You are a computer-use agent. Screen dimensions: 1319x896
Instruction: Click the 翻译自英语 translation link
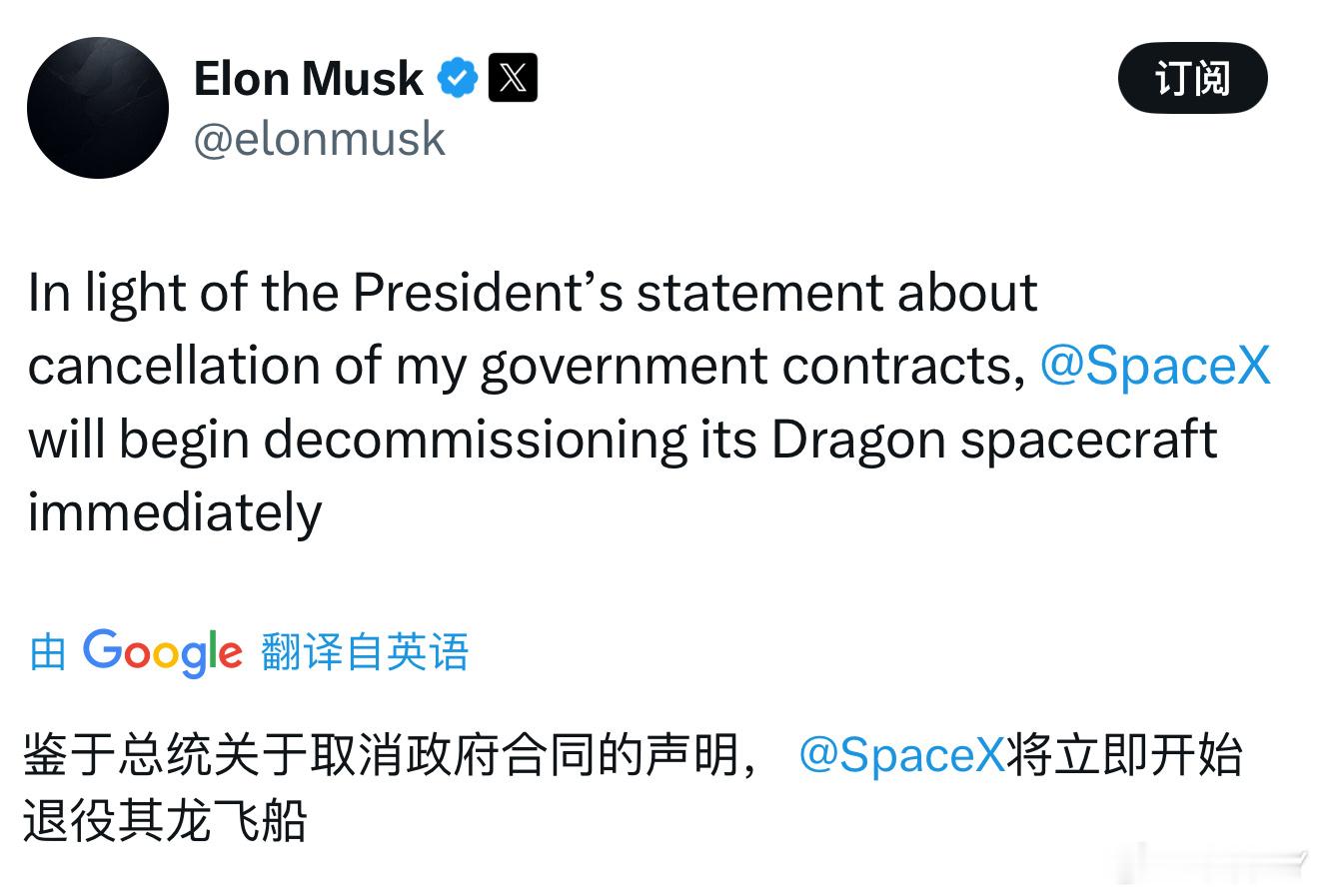[365, 652]
